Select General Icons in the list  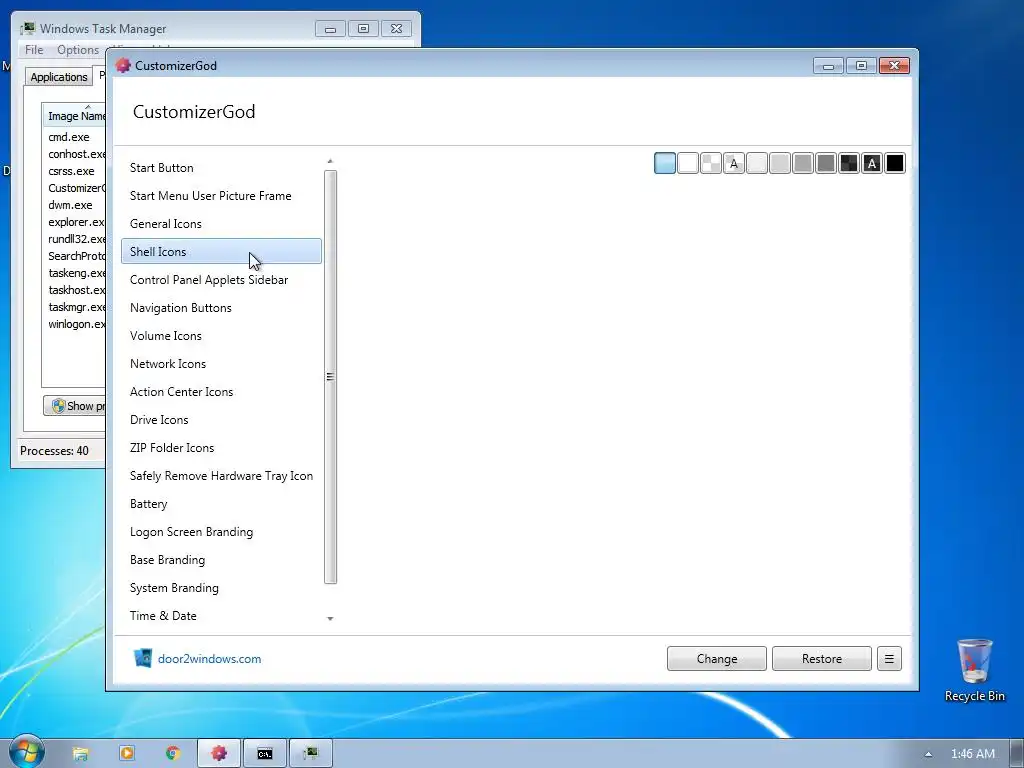point(221,224)
